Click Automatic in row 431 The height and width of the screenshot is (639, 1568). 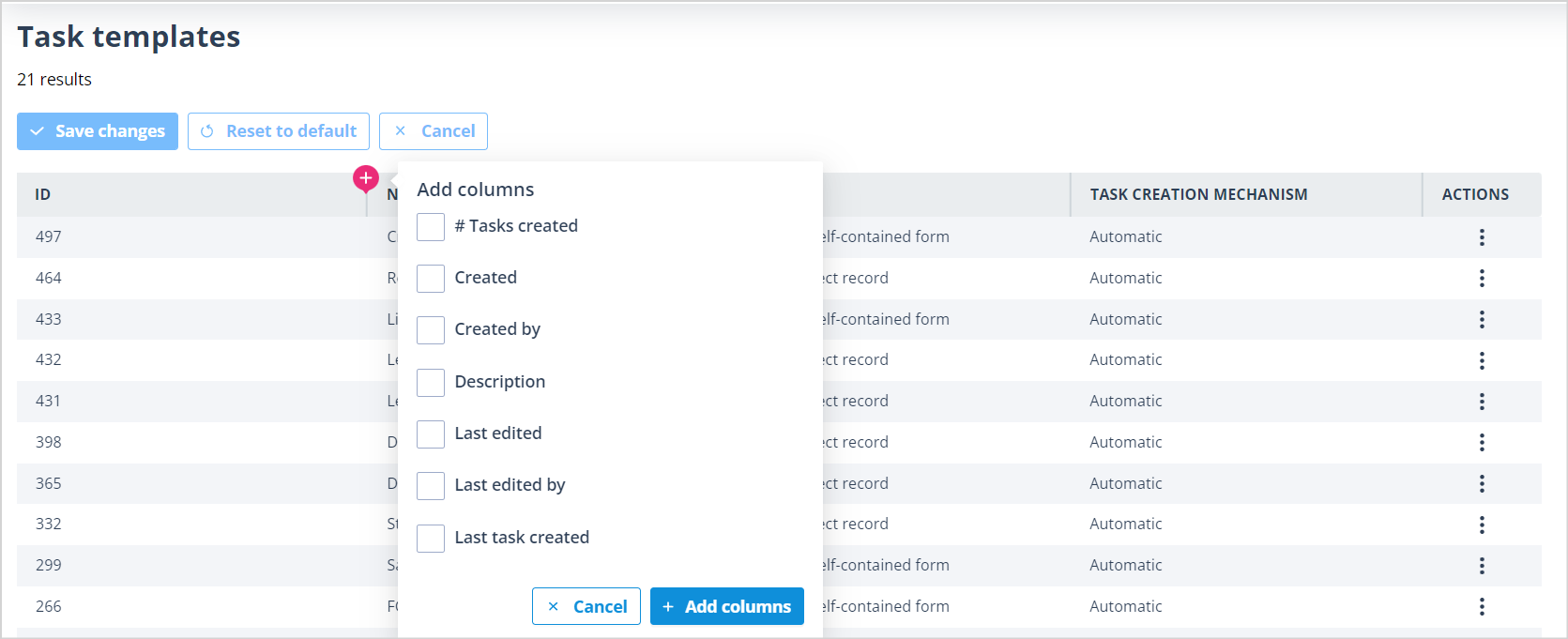click(x=1126, y=401)
